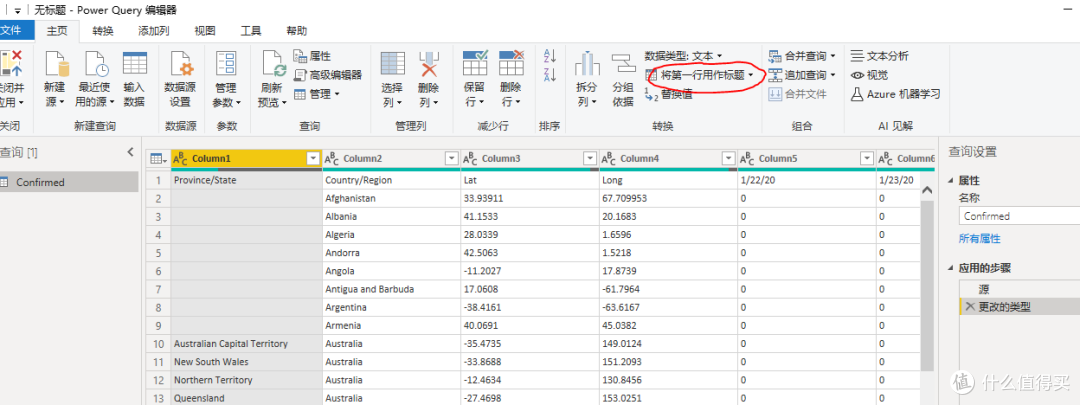This screenshot has height=405, width=1080.
Task: Switch to the 视图 tab
Action: 205,30
